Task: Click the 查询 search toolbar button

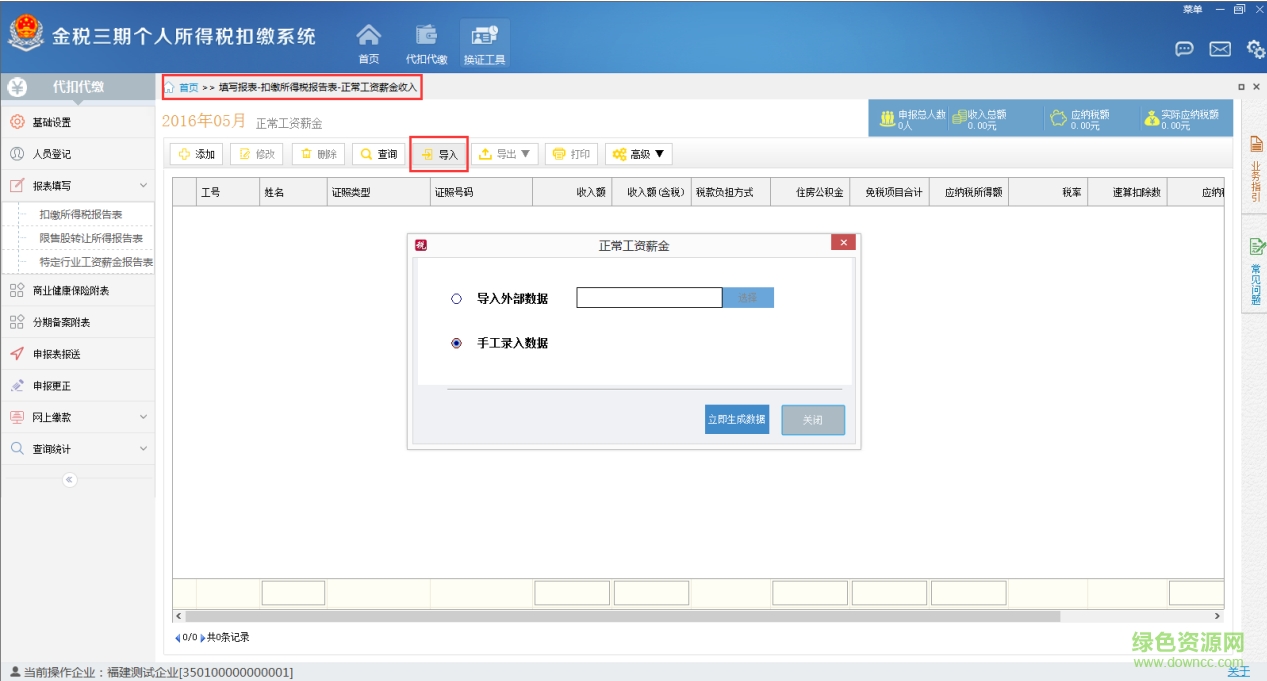Action: [378, 154]
